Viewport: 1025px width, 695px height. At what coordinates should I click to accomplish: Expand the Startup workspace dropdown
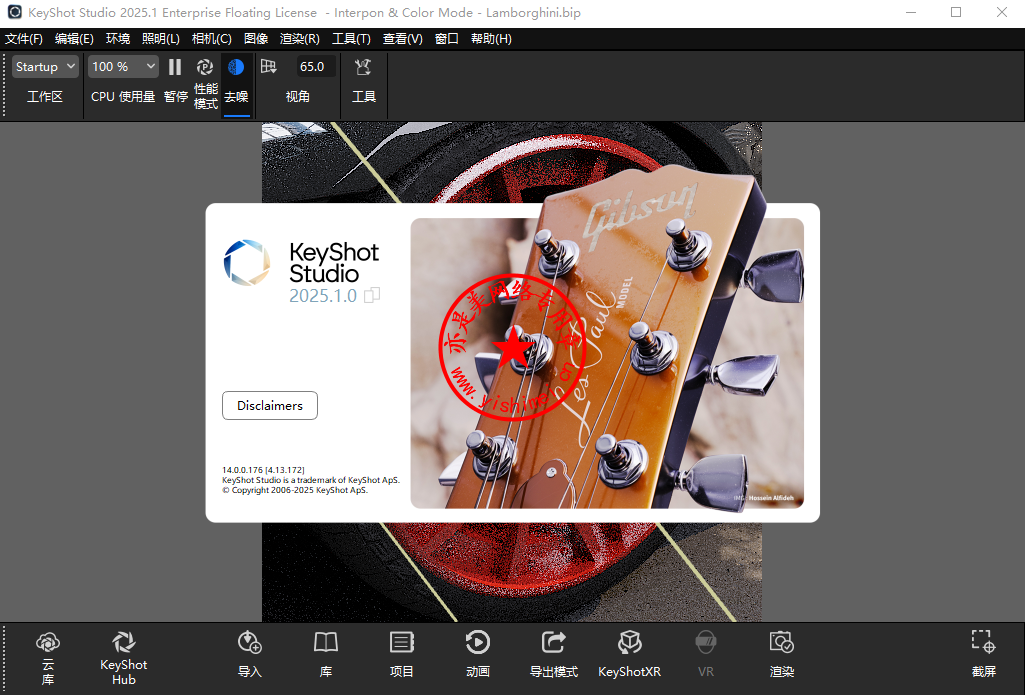(x=45, y=67)
